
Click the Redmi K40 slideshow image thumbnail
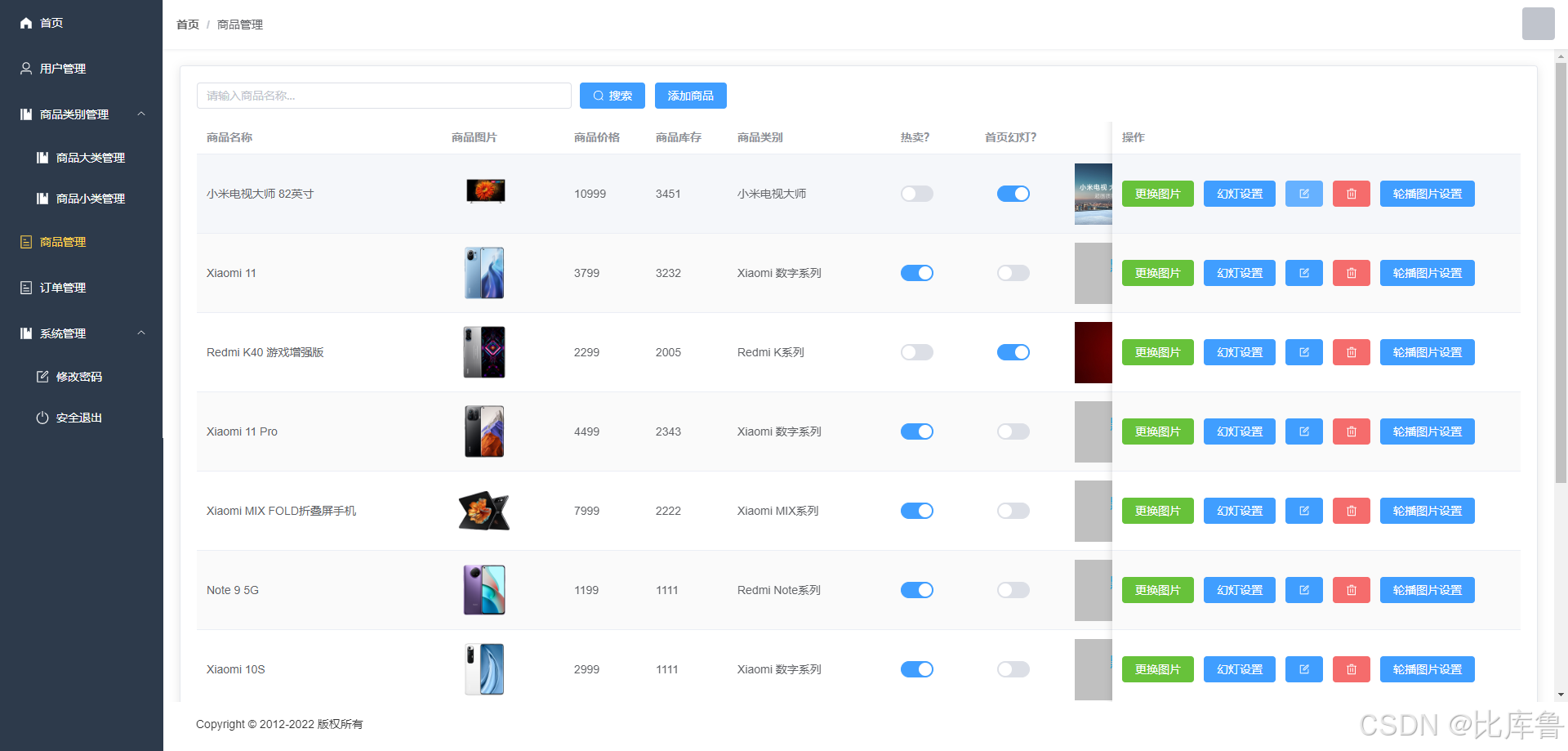[1093, 352]
